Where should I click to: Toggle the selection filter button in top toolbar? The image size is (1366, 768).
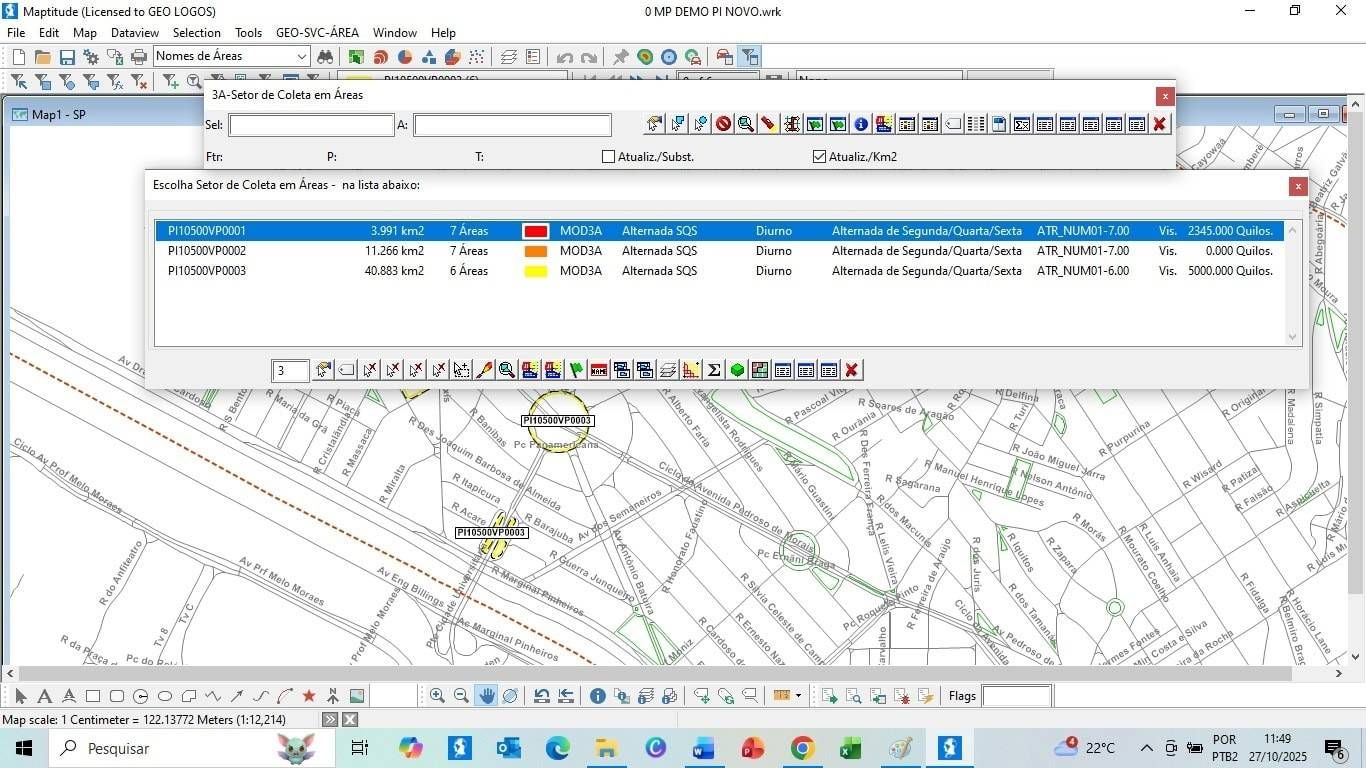(x=749, y=57)
